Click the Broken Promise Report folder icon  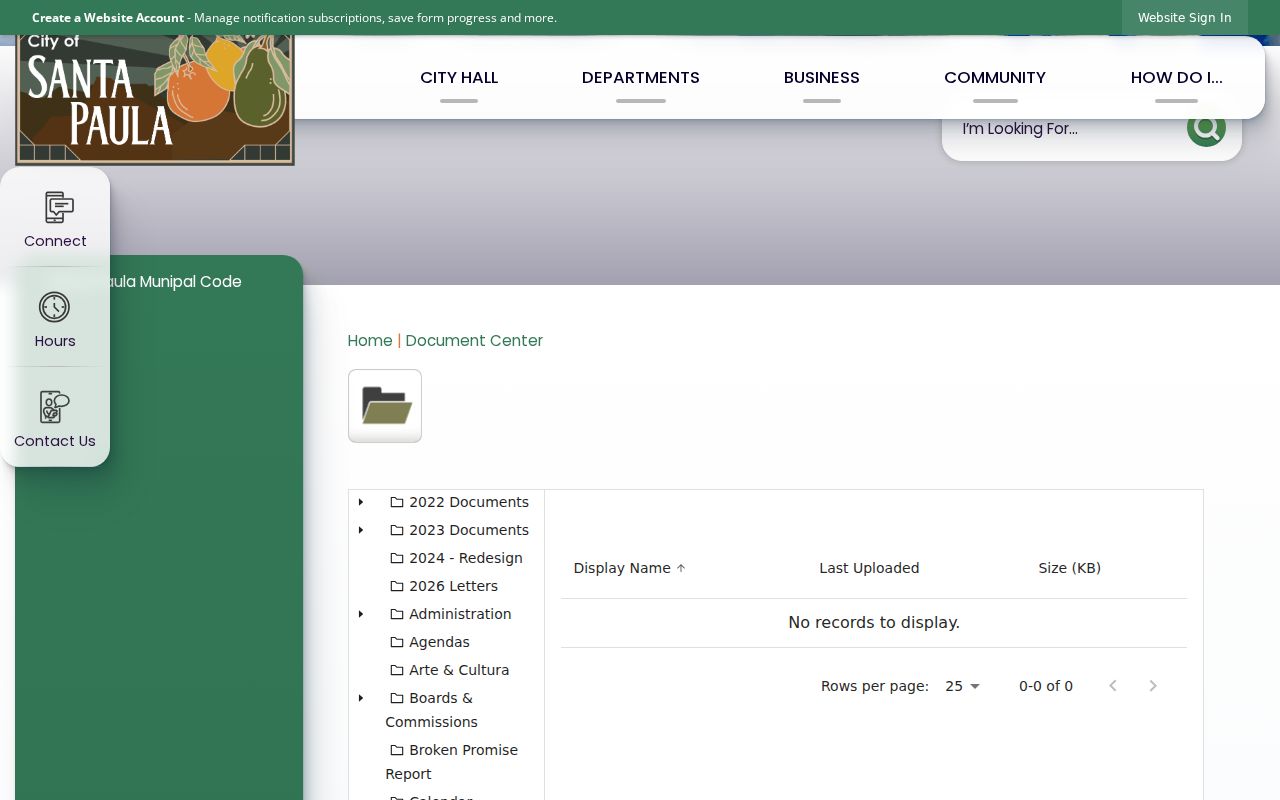[397, 750]
